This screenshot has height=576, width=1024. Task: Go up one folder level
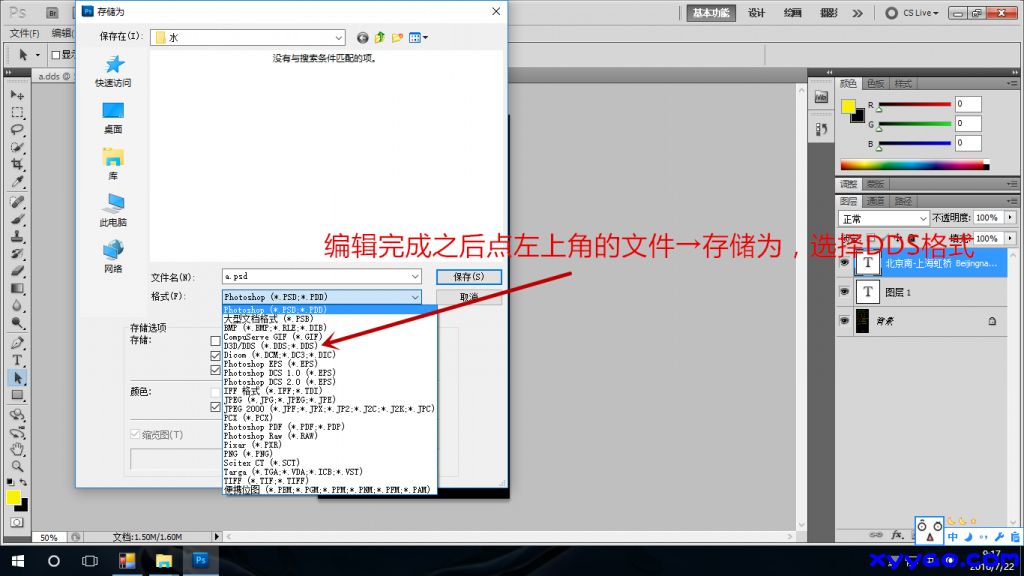(380, 37)
